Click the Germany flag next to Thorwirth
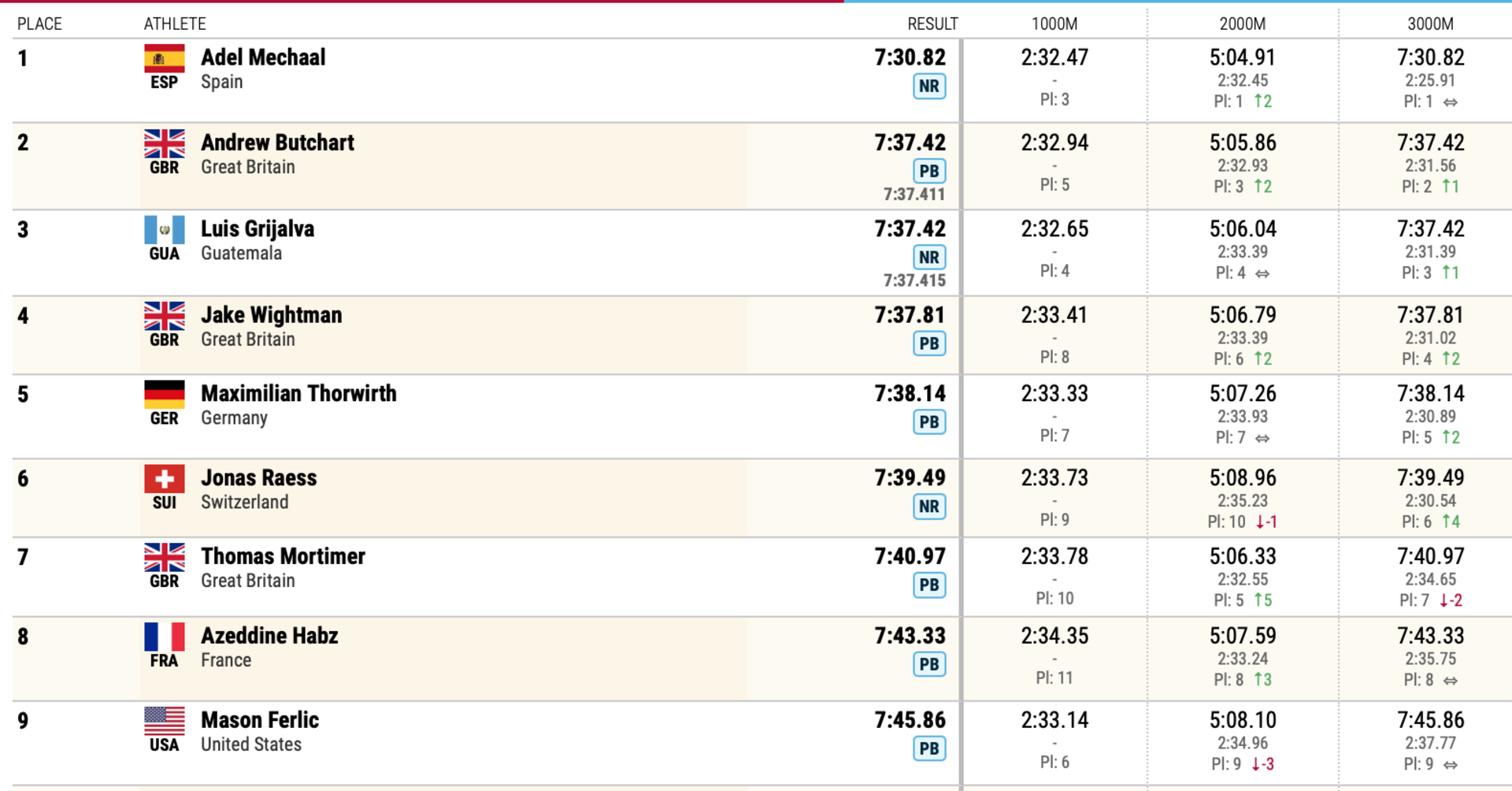Screen dimensions: 1512x791 tap(165, 395)
